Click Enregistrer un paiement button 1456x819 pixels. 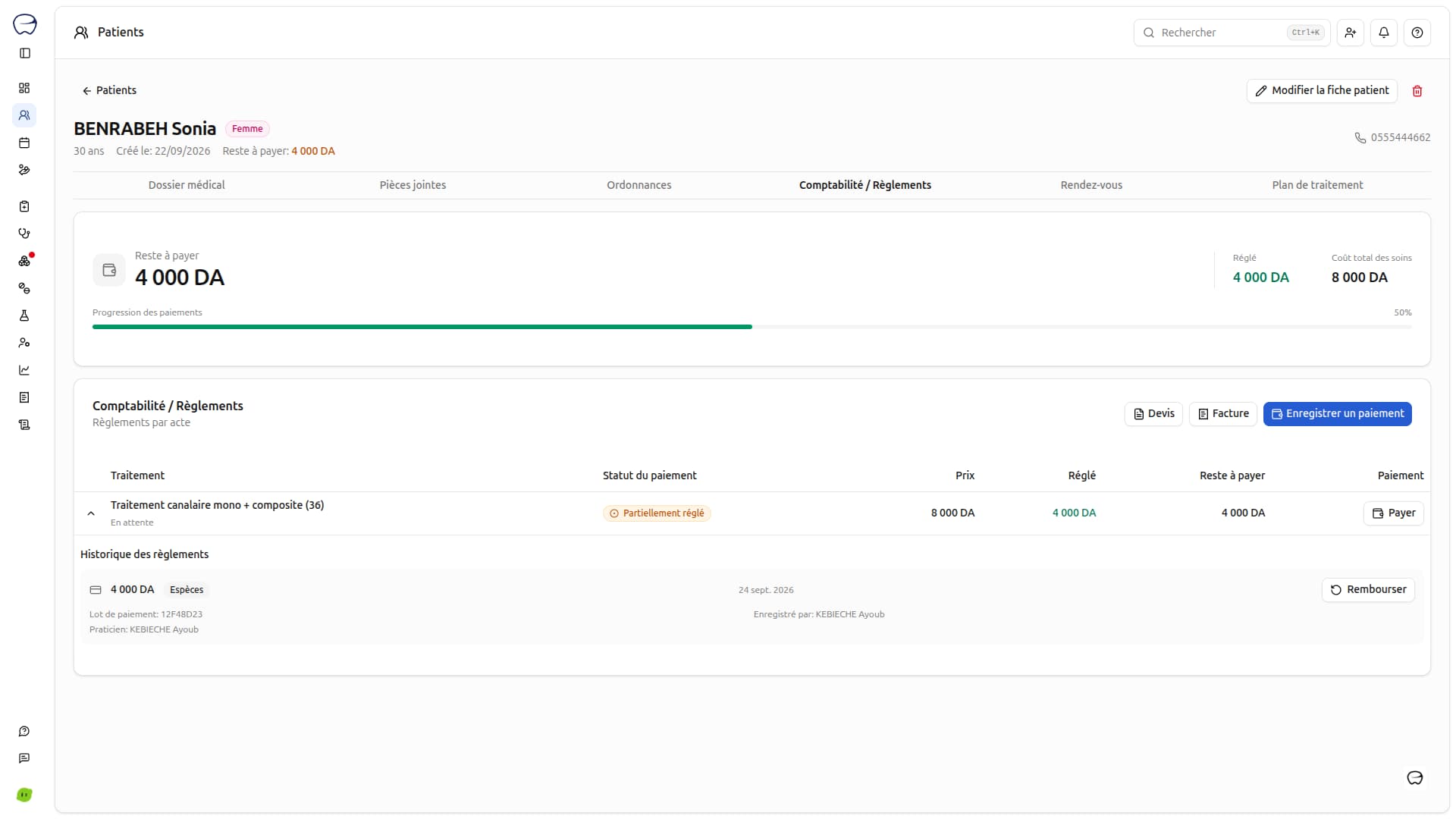click(x=1338, y=414)
